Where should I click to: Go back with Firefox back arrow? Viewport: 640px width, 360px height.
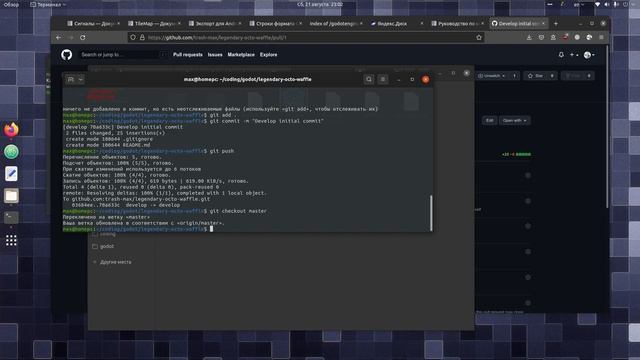[59, 38]
